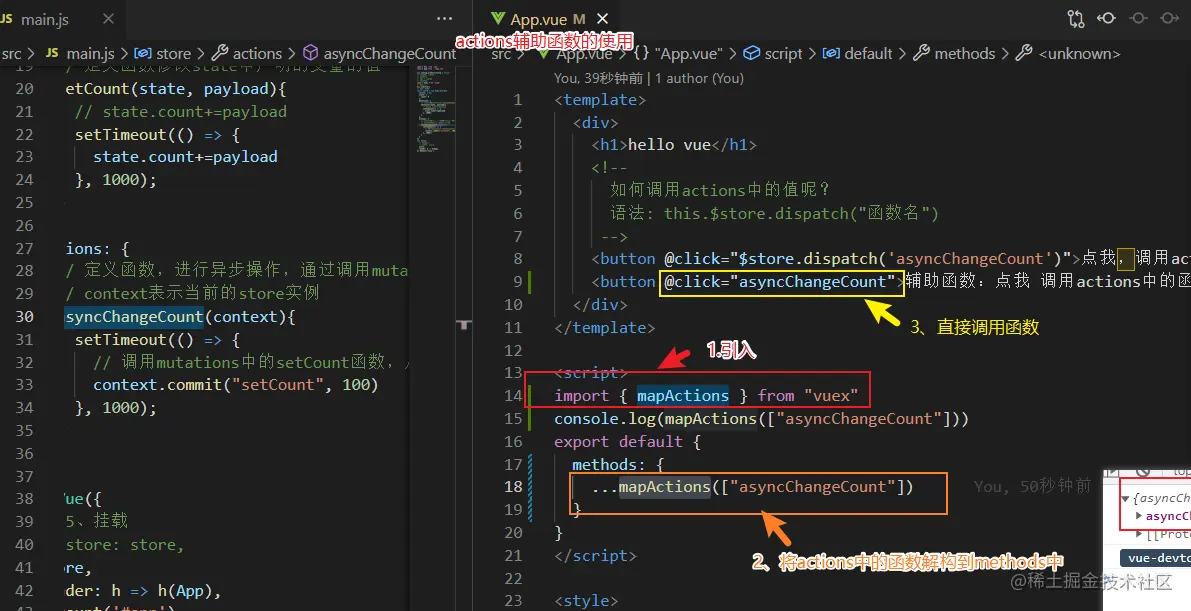This screenshot has height=611, width=1191.
Task: Click 'console.log' on App.vue line 15
Action: click(605, 419)
